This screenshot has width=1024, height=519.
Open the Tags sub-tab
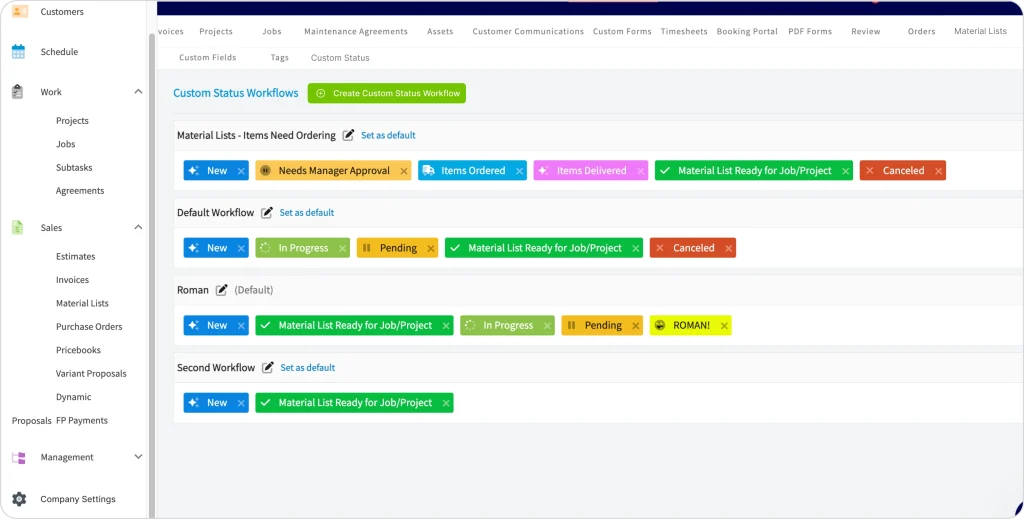click(x=280, y=57)
